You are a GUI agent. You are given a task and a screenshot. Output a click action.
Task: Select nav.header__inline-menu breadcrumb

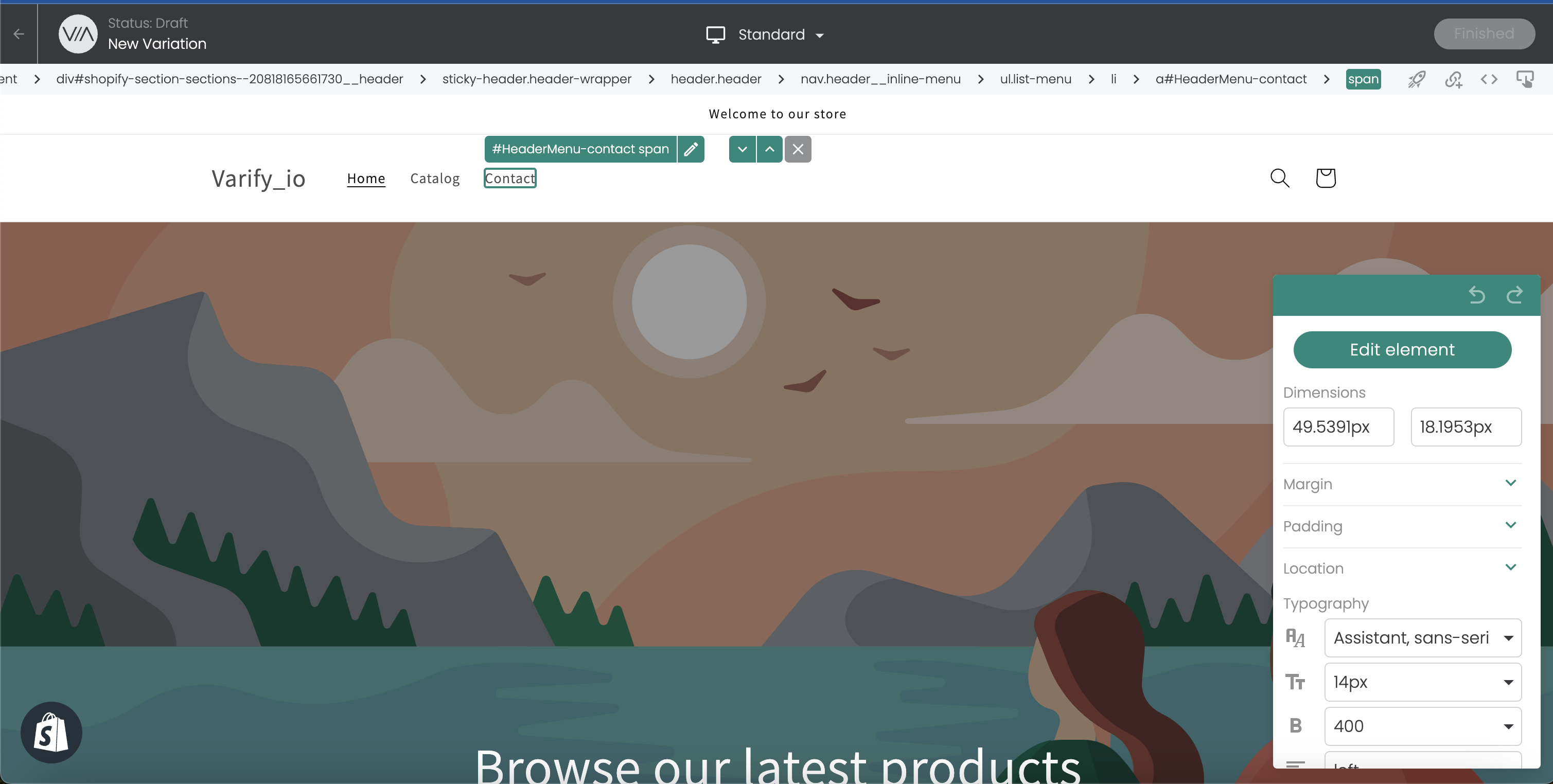(x=880, y=79)
